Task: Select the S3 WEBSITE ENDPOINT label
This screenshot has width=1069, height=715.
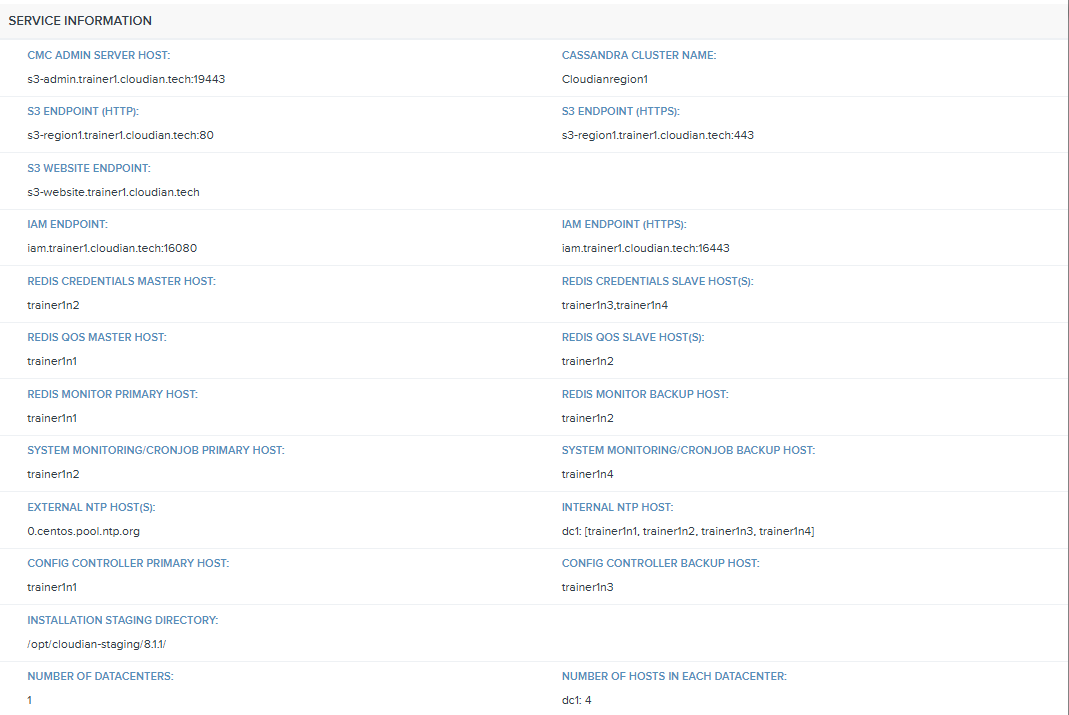Action: point(89,168)
